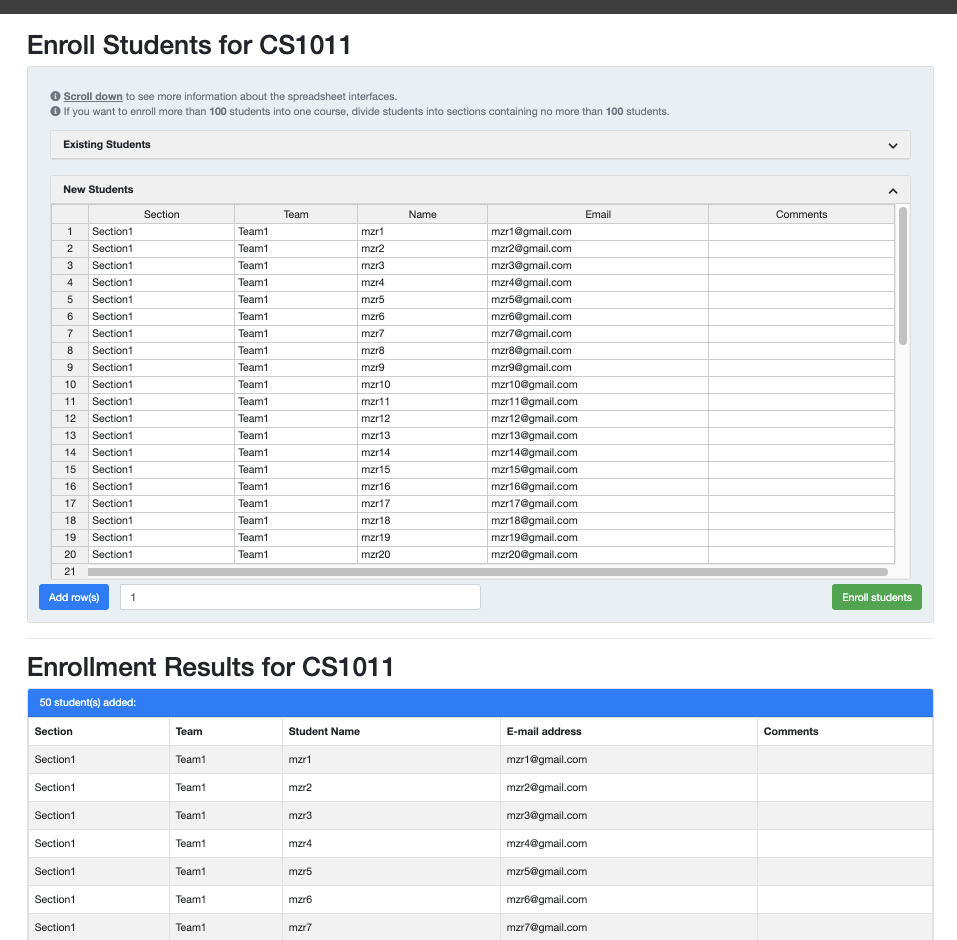This screenshot has width=957, height=940.
Task: Select the Email column header in the spreadsheet
Action: click(597, 214)
